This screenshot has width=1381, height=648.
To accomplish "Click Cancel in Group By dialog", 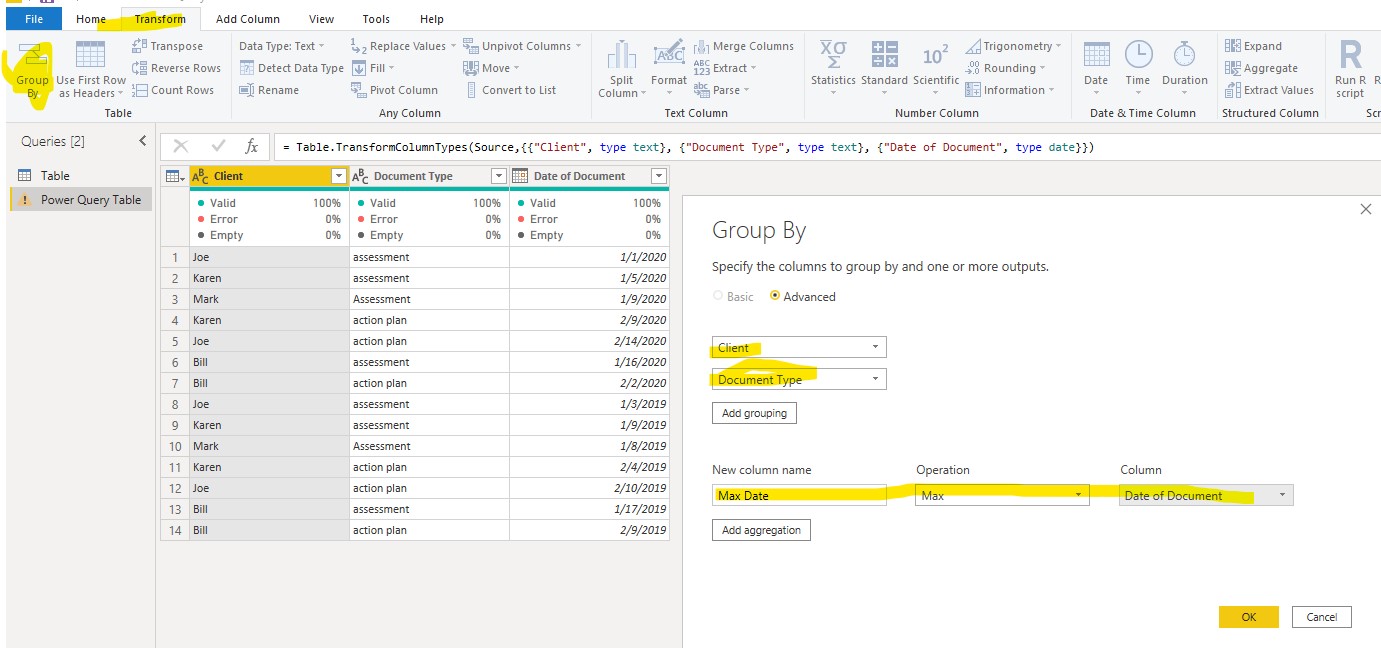I will coord(1321,617).
